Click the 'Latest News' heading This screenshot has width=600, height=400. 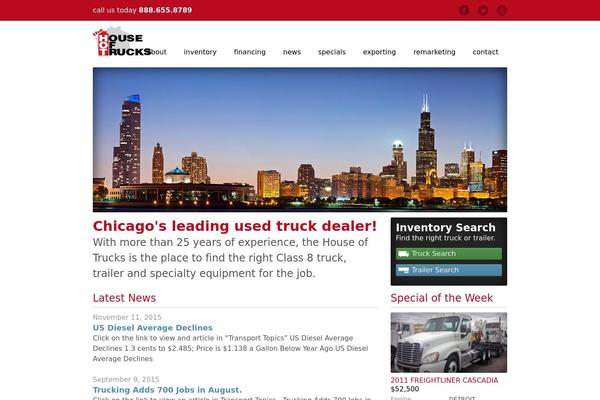tap(124, 298)
